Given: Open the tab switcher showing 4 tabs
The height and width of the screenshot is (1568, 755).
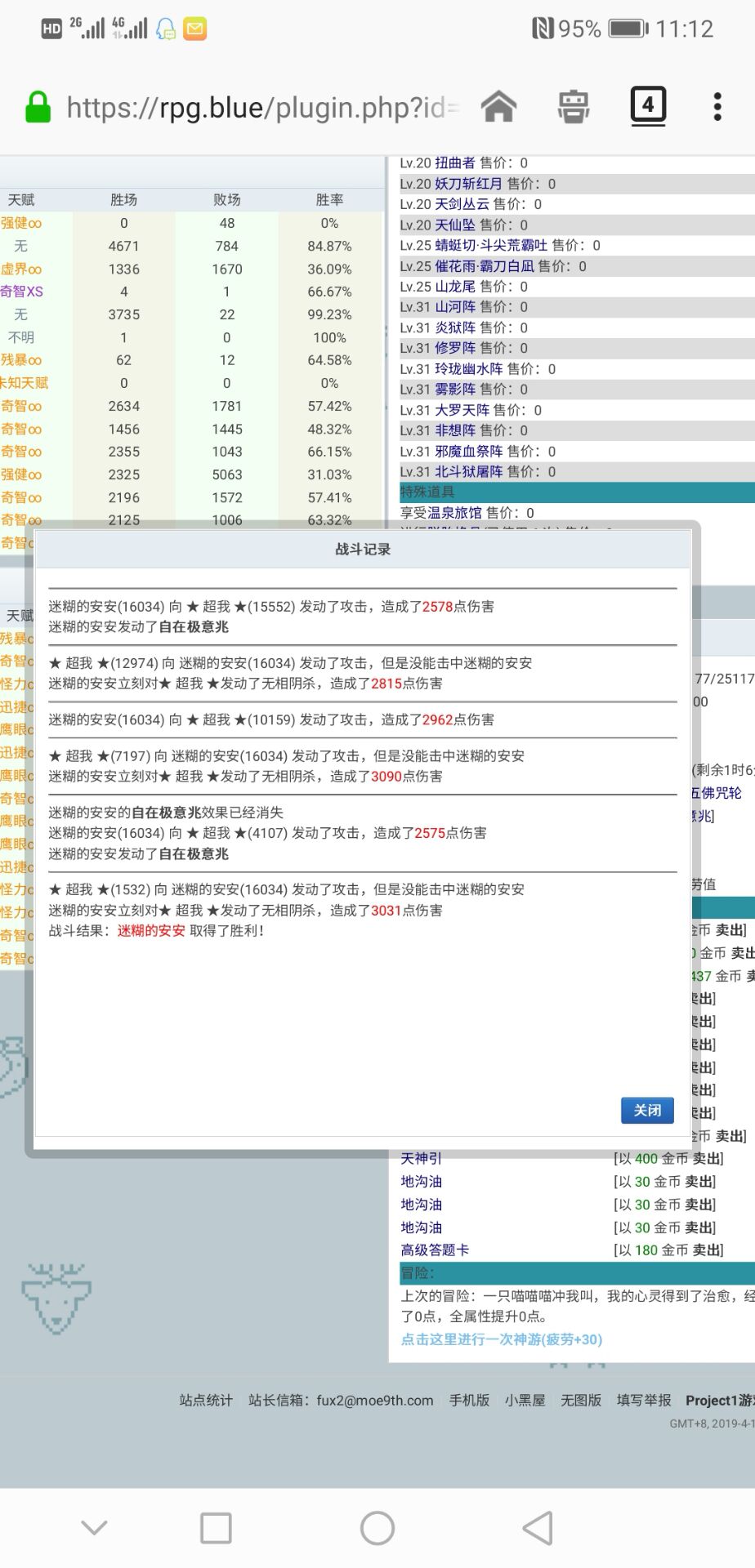Looking at the screenshot, I should point(648,105).
